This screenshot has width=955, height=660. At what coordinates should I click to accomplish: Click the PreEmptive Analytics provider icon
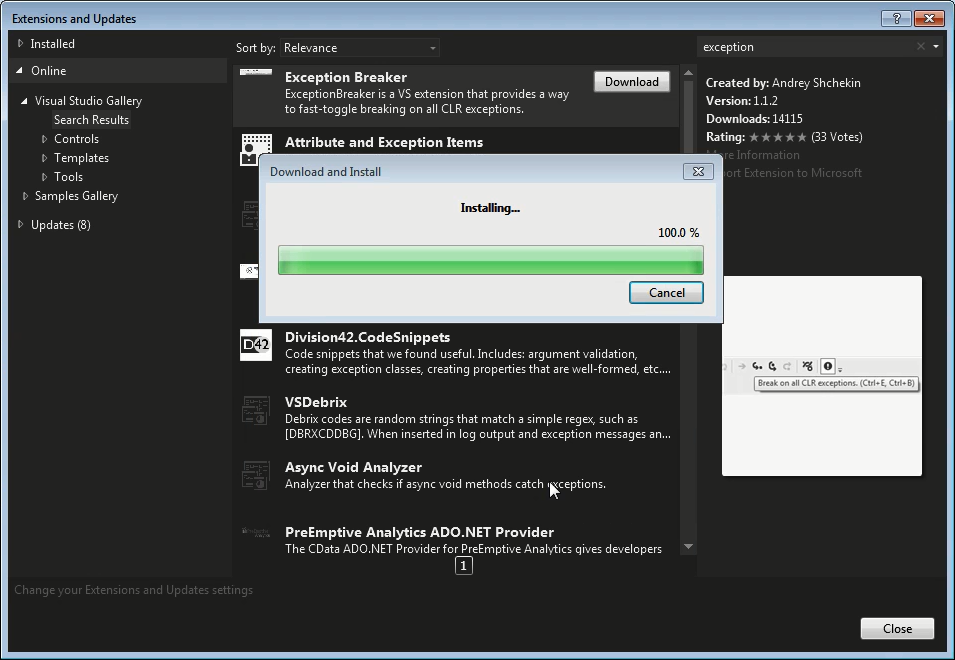pos(256,532)
